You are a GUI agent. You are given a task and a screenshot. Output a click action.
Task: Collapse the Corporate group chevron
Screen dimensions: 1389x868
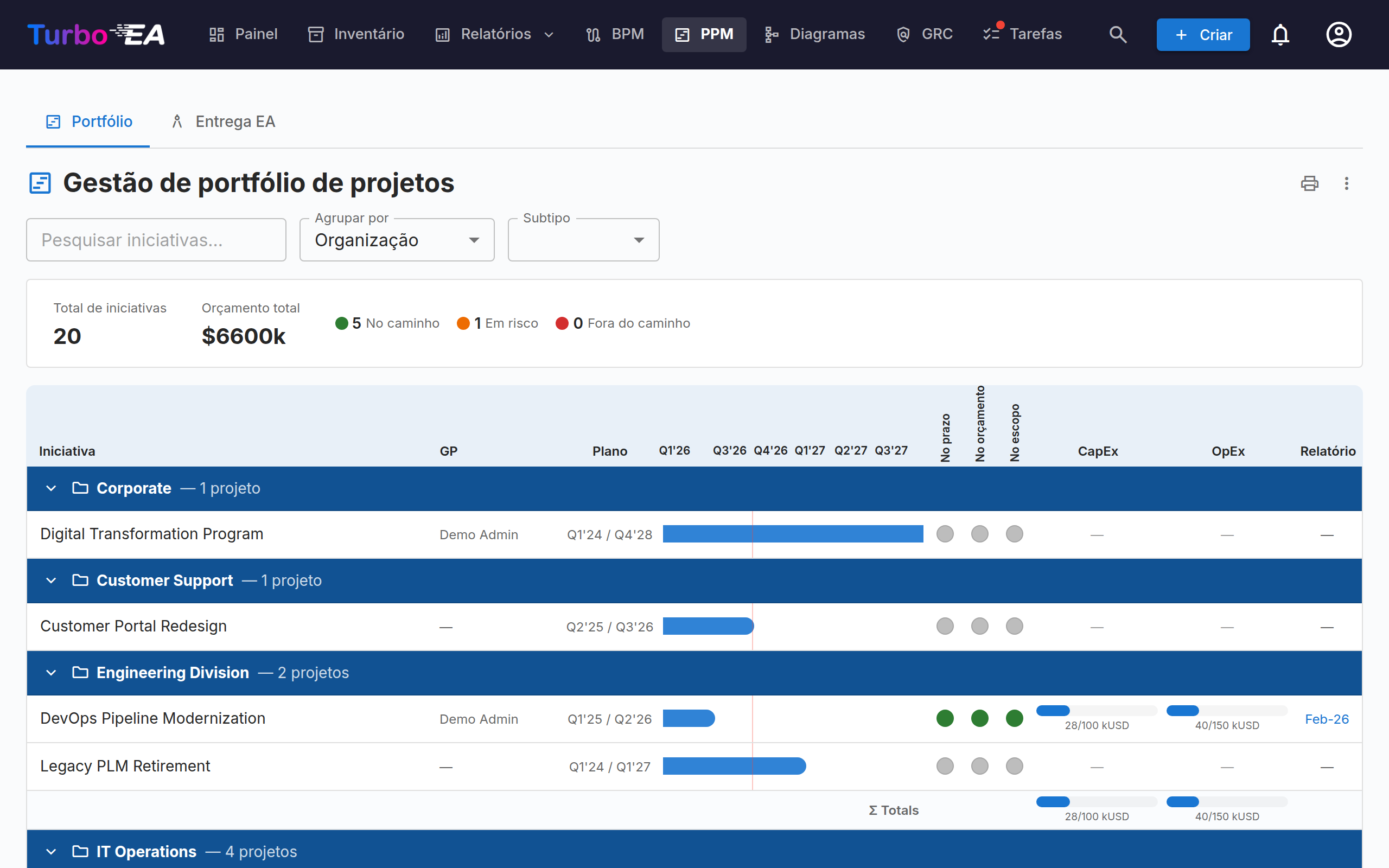tap(51, 488)
